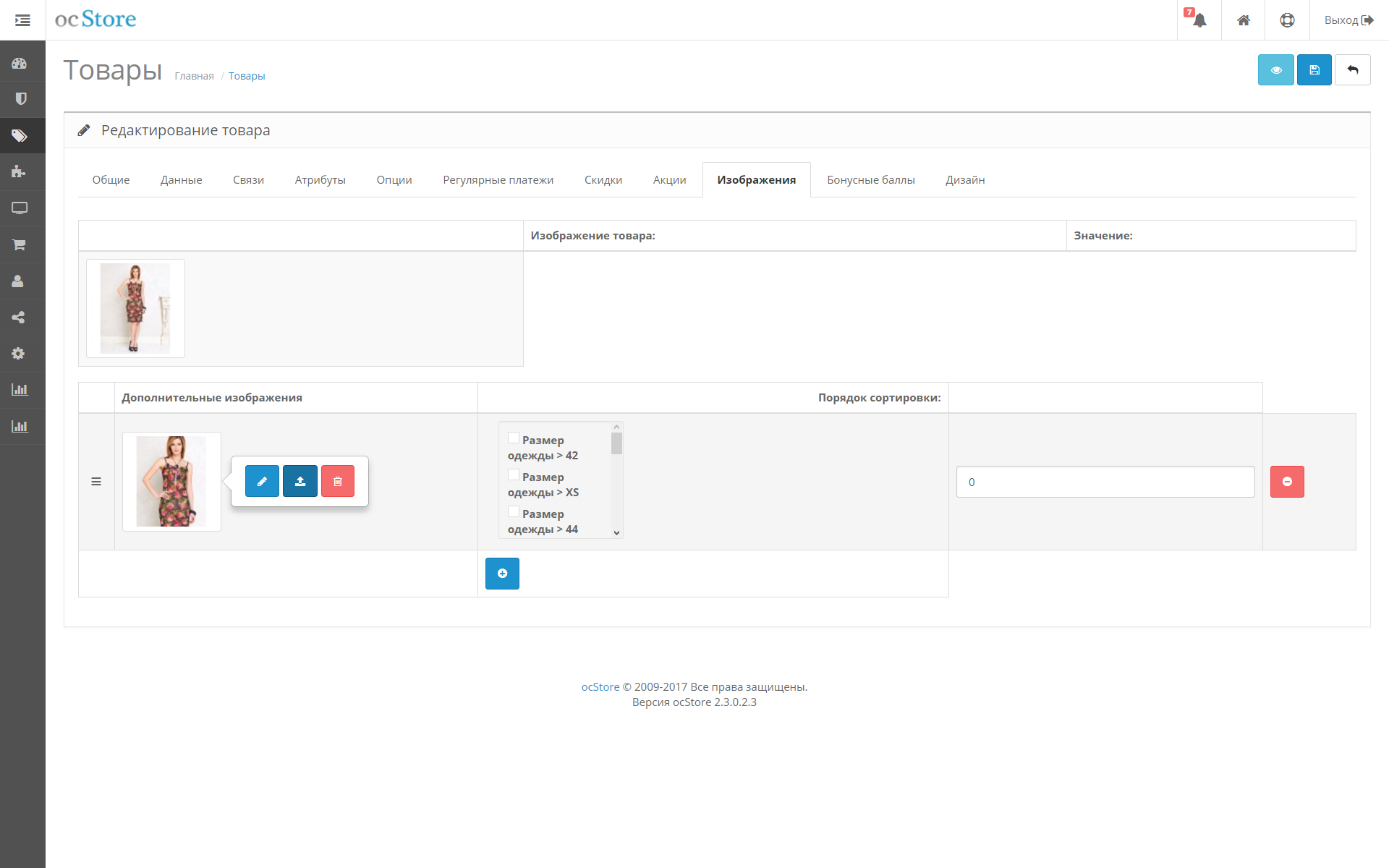Click Выход to log out
Screen dimensions: 1389x868
(x=1343, y=20)
